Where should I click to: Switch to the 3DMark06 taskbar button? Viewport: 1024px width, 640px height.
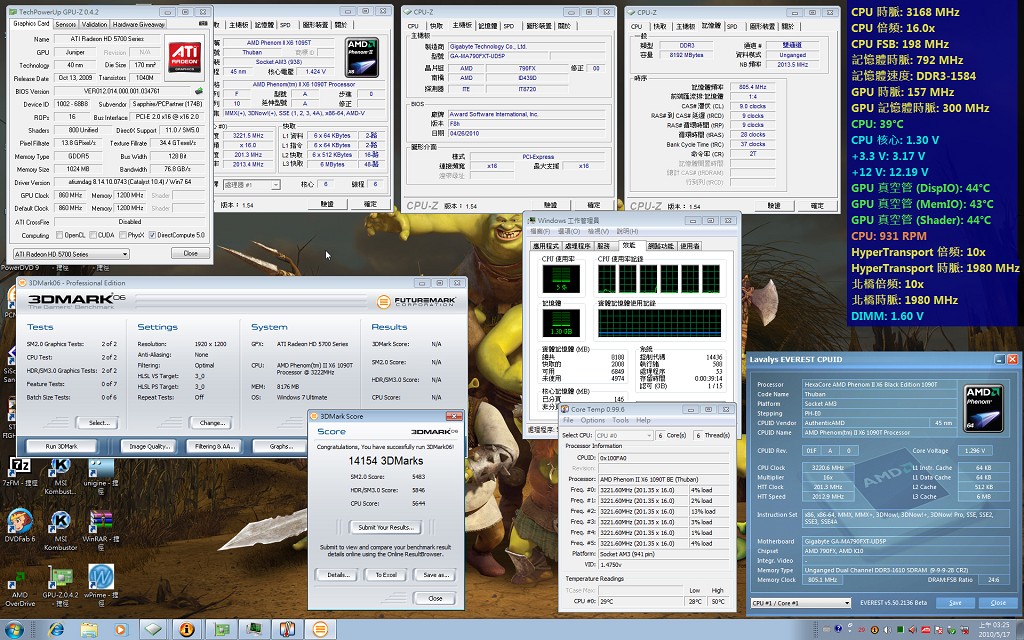pos(321,630)
